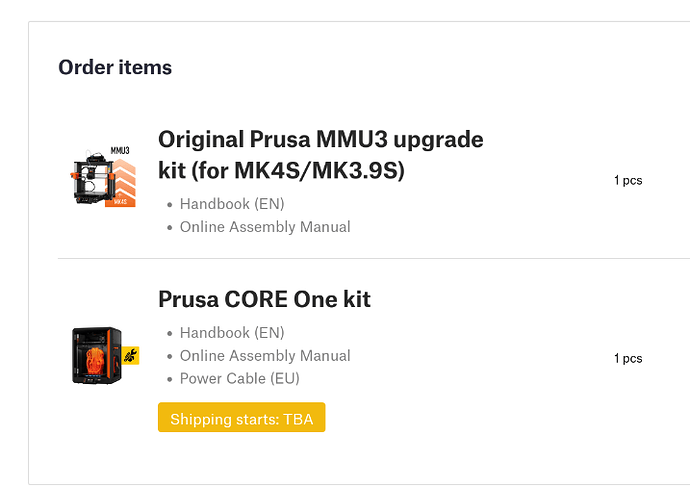The height and width of the screenshot is (486, 690).
Task: Click the 1 pcs quantity for CORE One
Action: coord(628,358)
